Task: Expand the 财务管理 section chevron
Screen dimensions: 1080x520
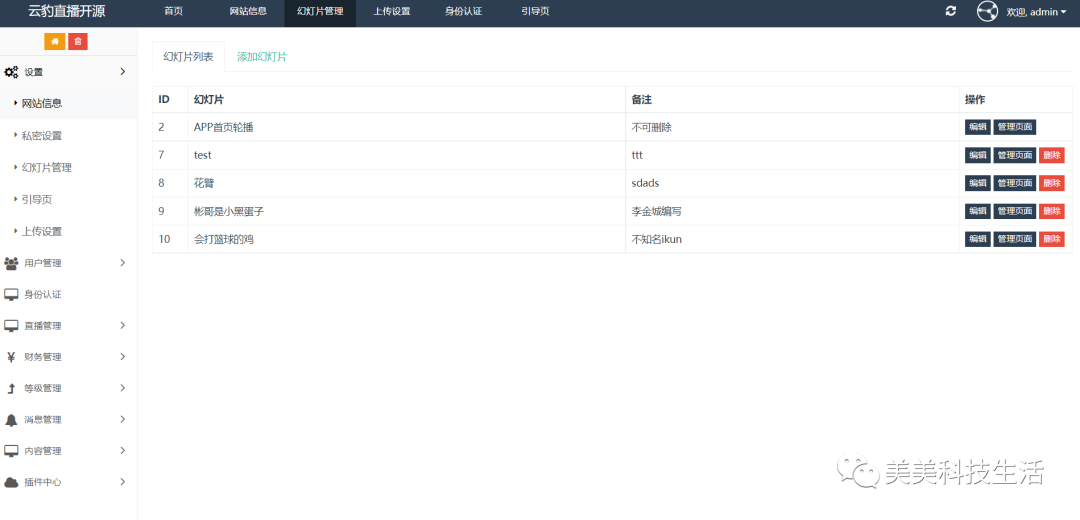Action: pos(123,356)
